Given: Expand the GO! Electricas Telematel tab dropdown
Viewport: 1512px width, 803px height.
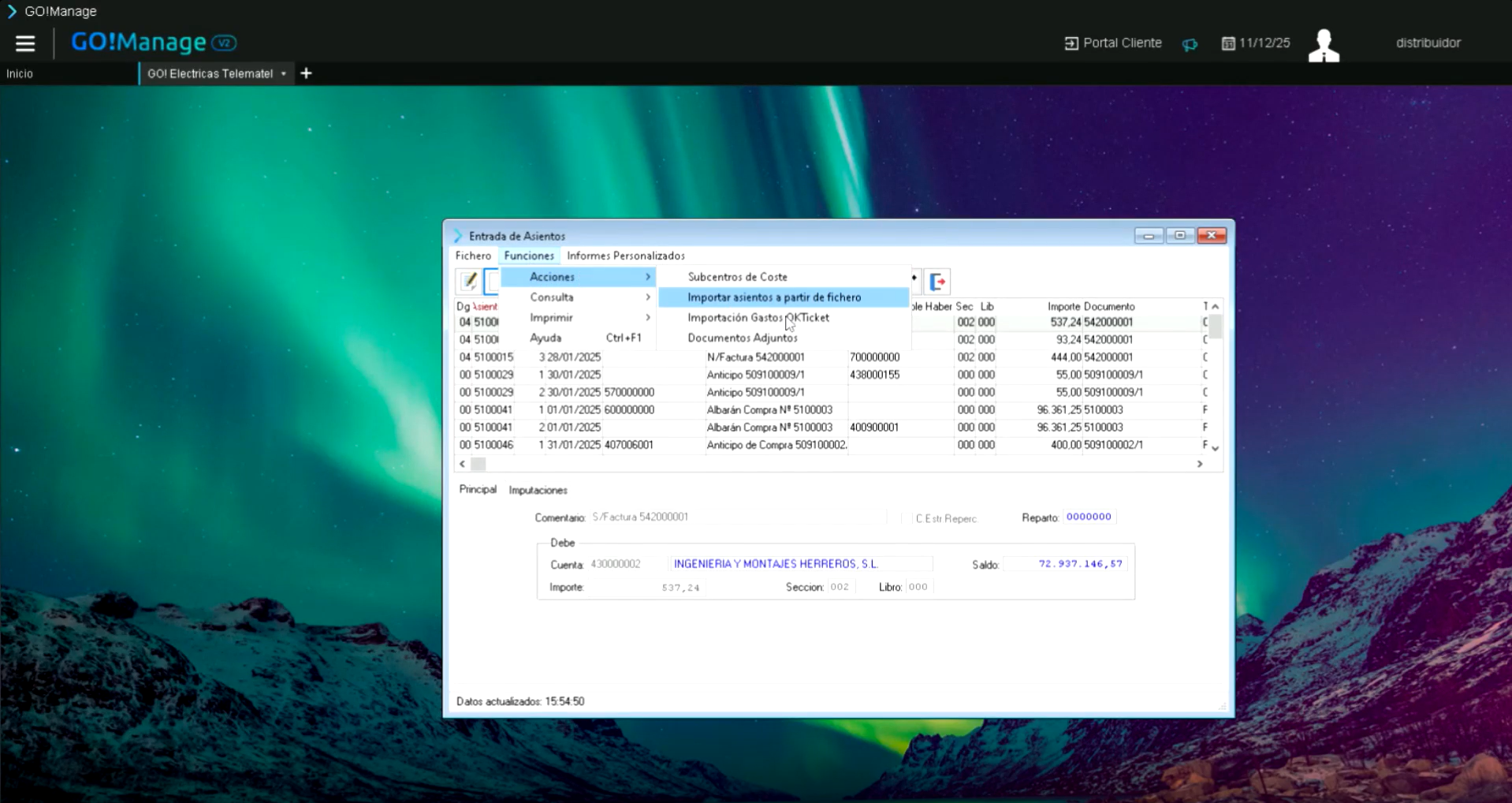Looking at the screenshot, I should (284, 74).
